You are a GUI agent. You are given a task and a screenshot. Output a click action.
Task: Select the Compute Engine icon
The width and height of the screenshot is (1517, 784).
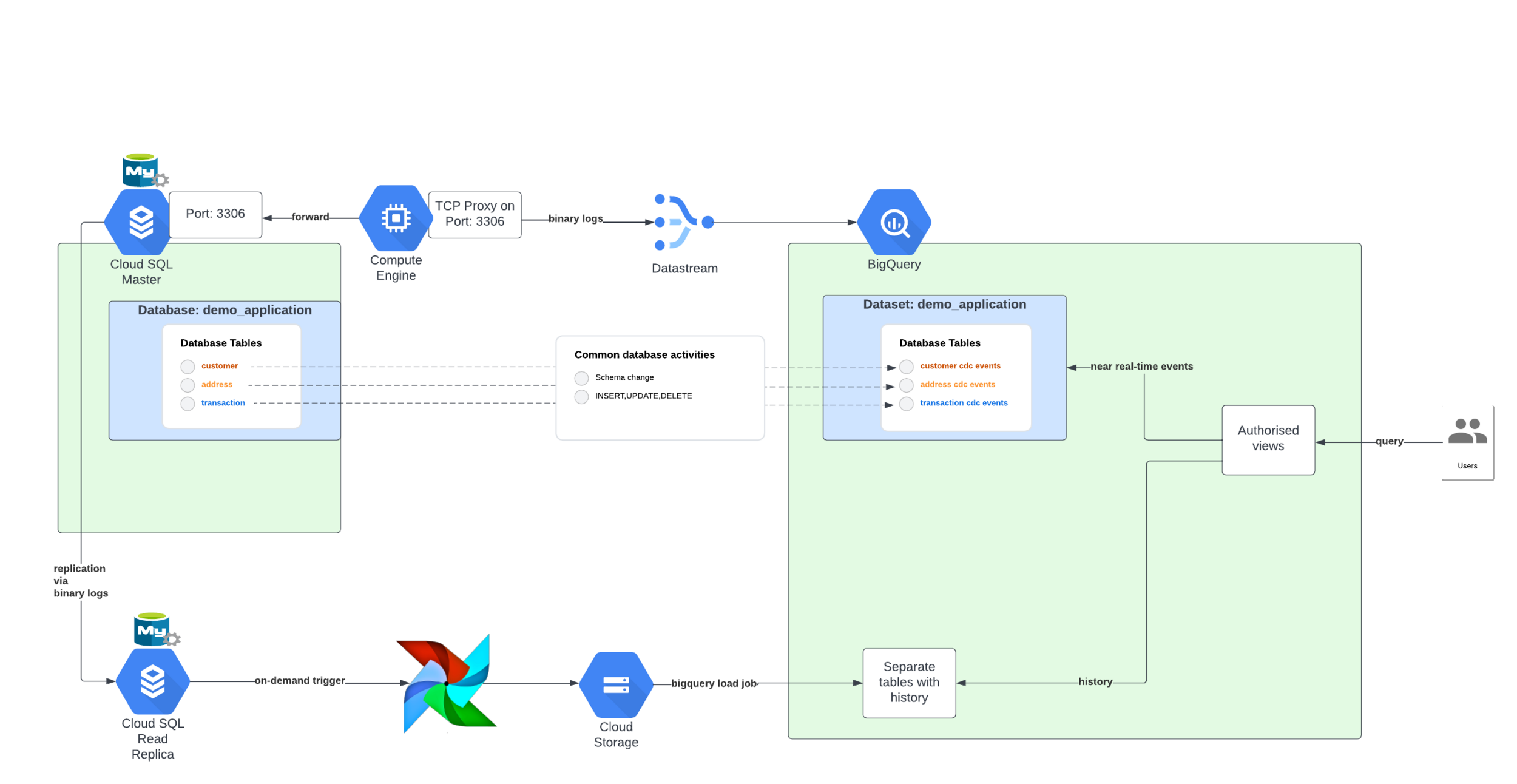[396, 218]
